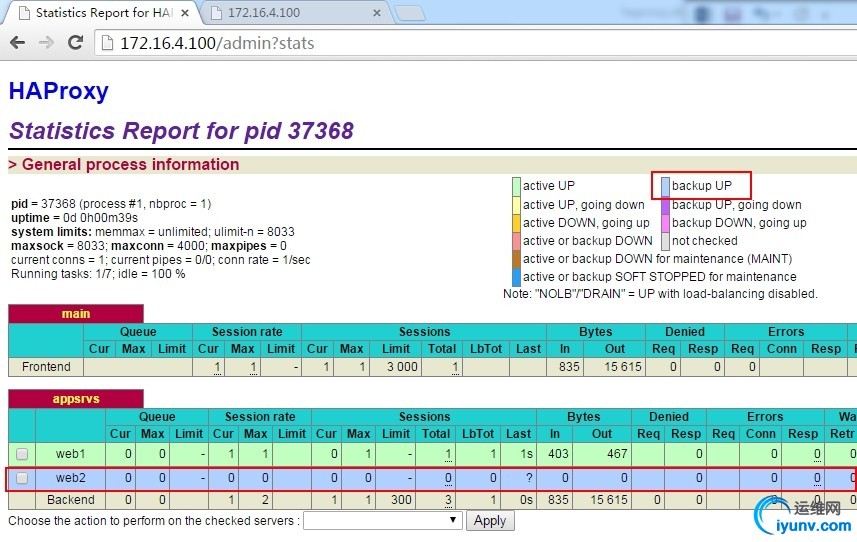This screenshot has width=857, height=542.
Task: Click the Errors header in main table
Action: (786, 332)
